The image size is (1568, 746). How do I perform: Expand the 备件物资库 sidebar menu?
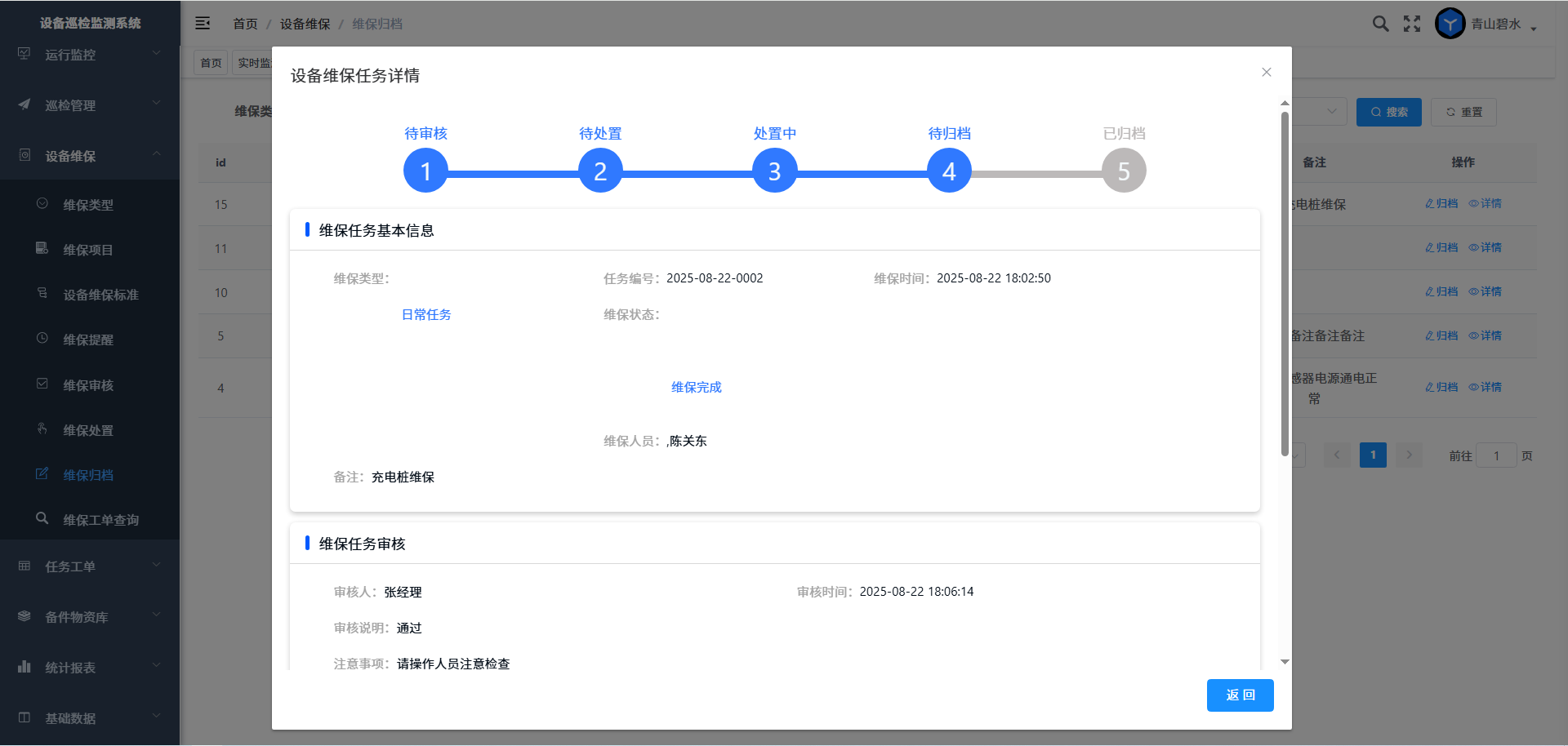click(90, 617)
